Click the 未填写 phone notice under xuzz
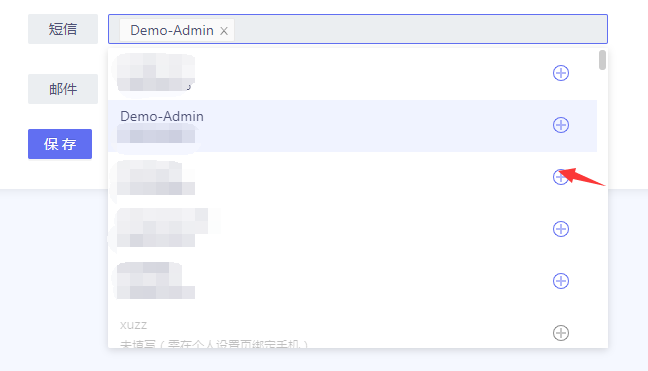This screenshot has width=648, height=371. point(214,344)
